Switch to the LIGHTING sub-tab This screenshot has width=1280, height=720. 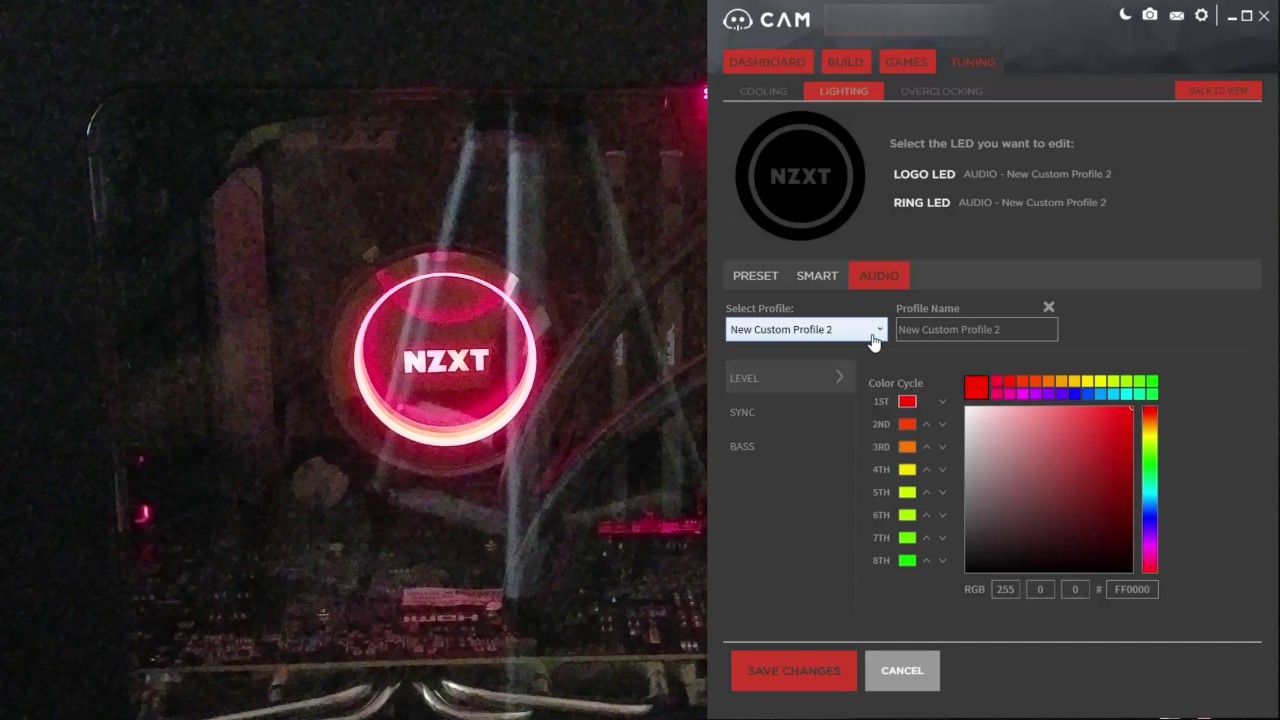tap(844, 91)
